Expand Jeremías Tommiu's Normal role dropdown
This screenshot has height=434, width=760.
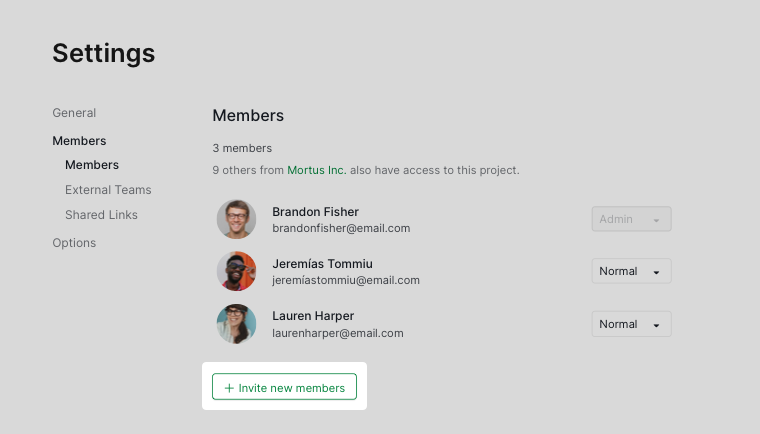click(631, 271)
